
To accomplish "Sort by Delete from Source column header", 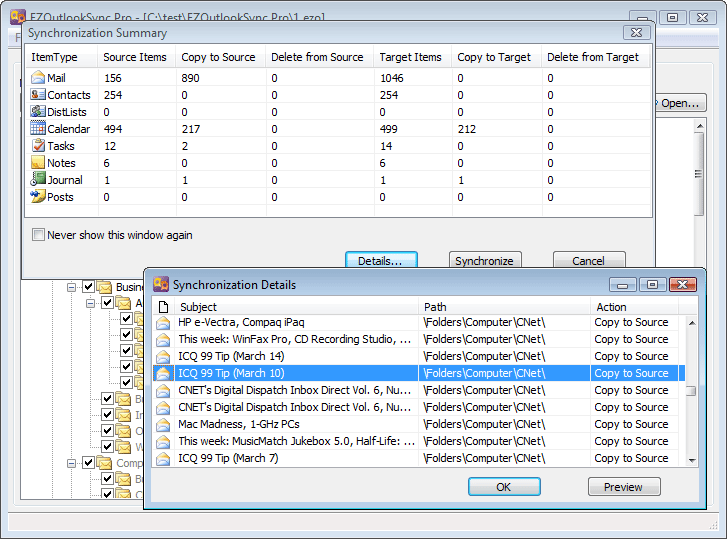I will pos(319,57).
